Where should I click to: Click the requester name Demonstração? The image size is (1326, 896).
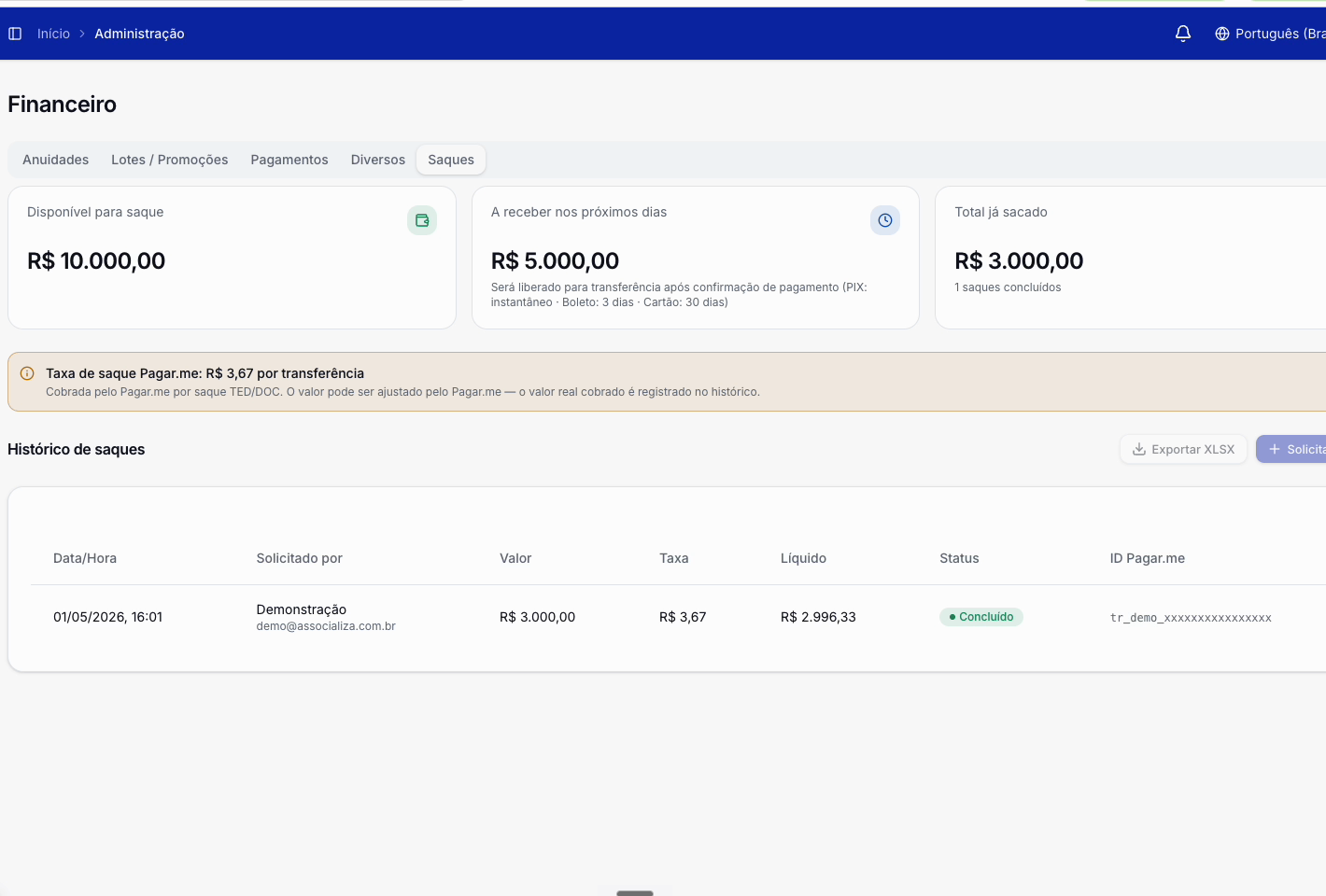tap(302, 609)
